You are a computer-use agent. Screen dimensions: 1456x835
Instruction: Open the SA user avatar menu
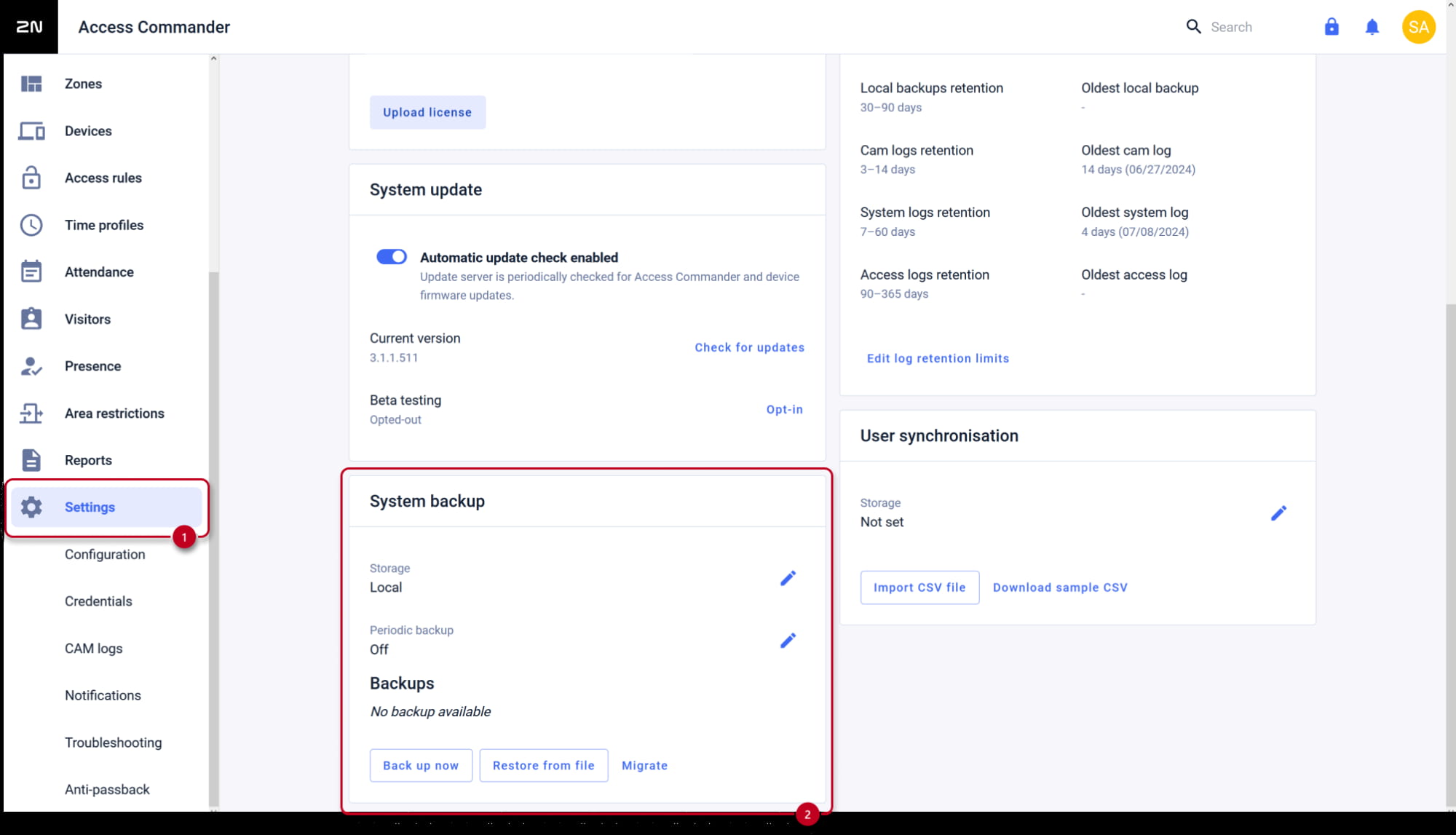click(1419, 27)
